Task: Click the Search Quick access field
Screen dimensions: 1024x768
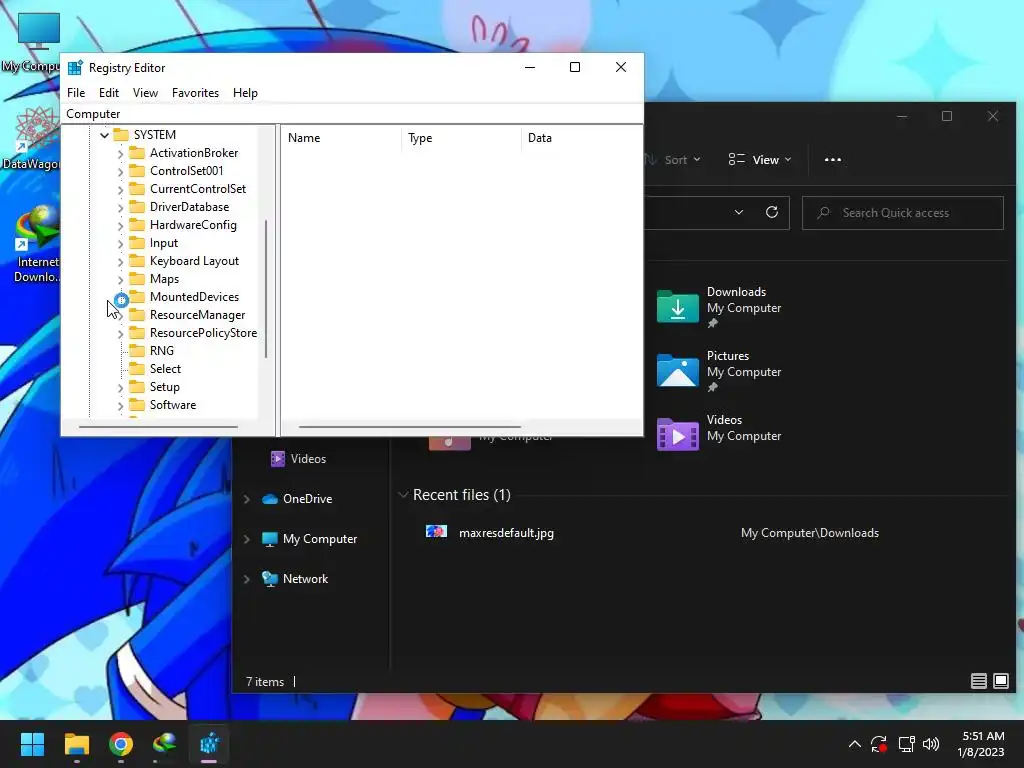Action: tap(903, 213)
